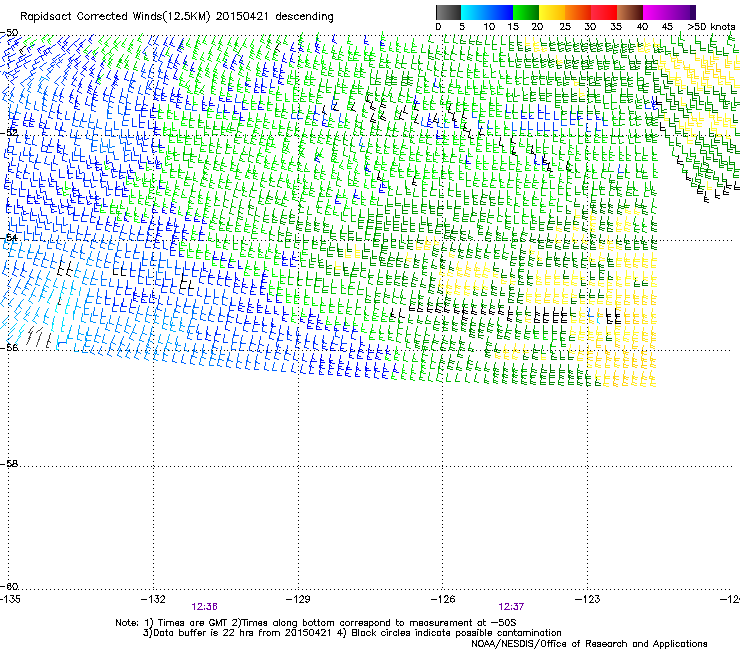This screenshot has width=740, height=650.
Task: Click legend tick label '25'
Action: coord(565,27)
